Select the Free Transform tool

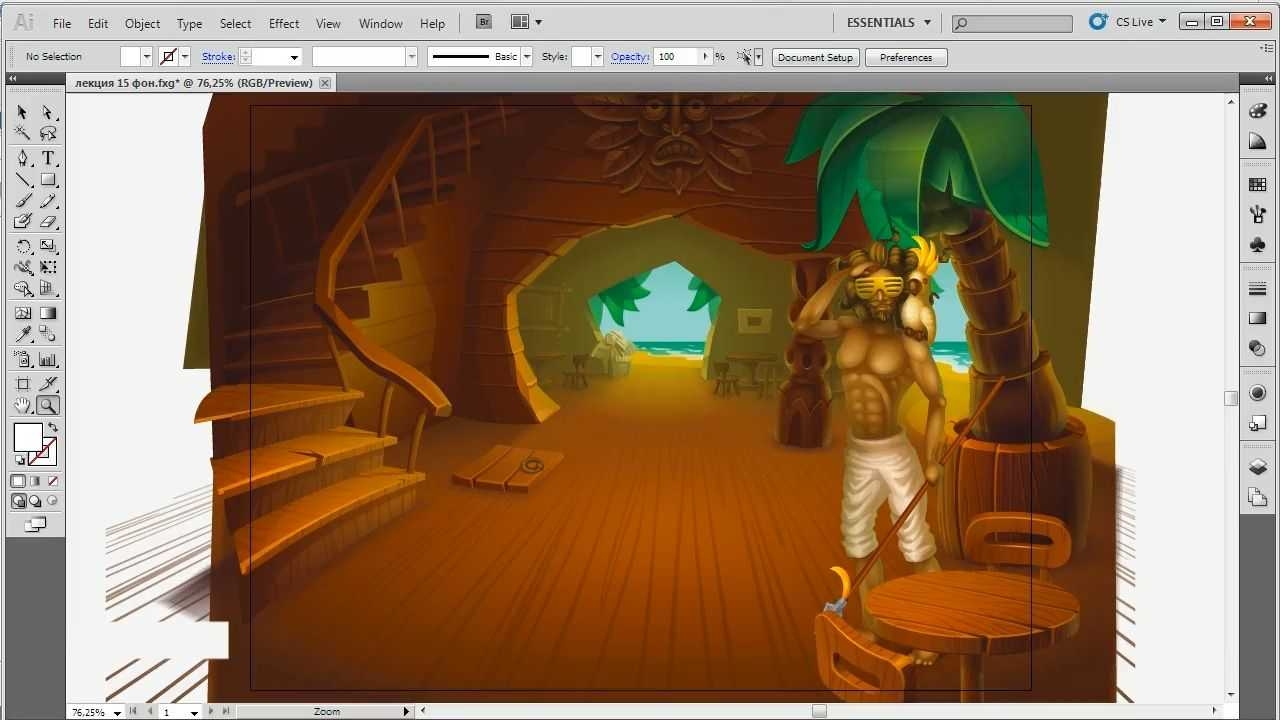click(x=47, y=268)
